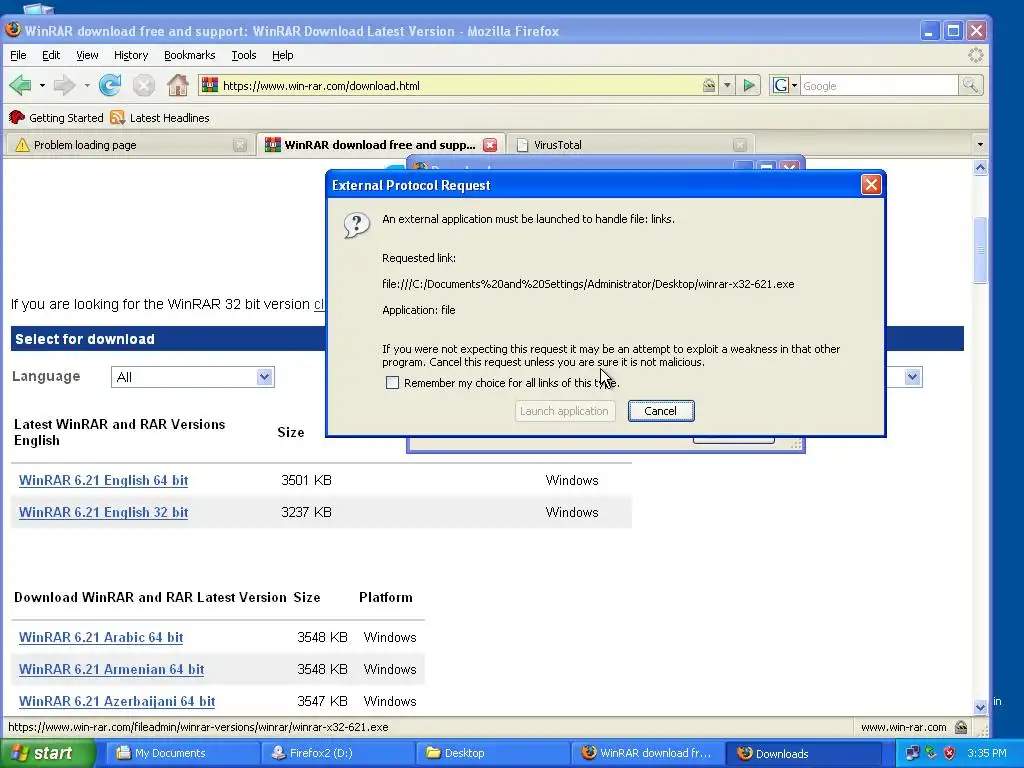Viewport: 1024px width, 768px height.
Task: Click the search magnifier button
Action: pos(970,85)
